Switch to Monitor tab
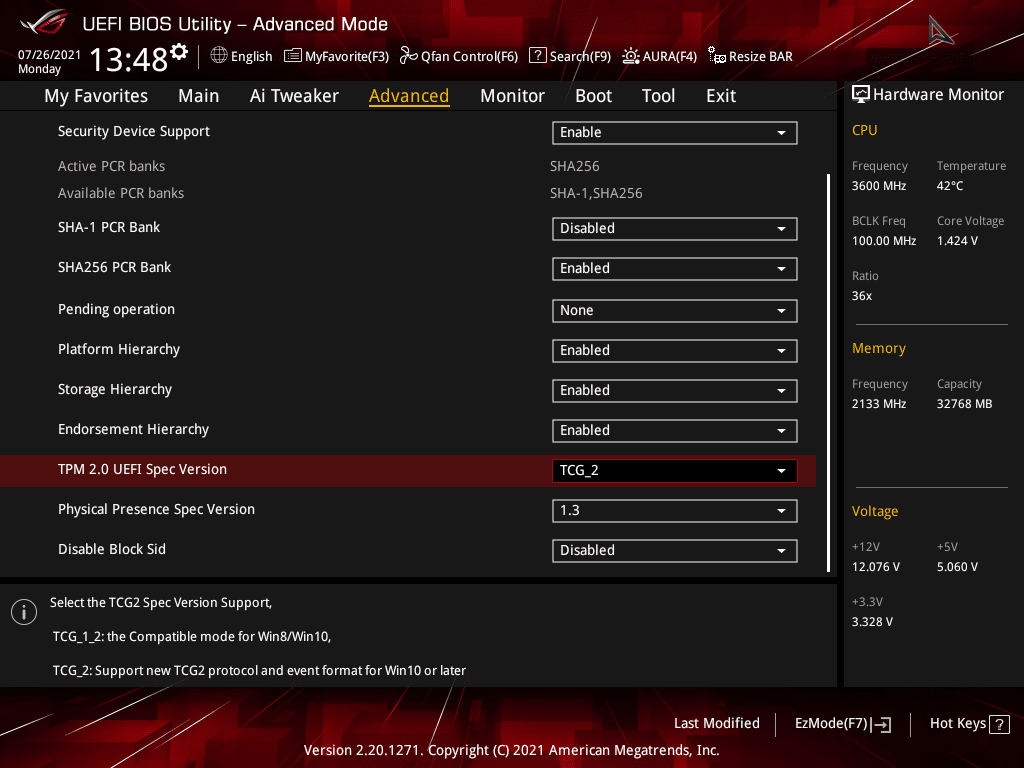The width and height of the screenshot is (1024, 768). tap(512, 96)
